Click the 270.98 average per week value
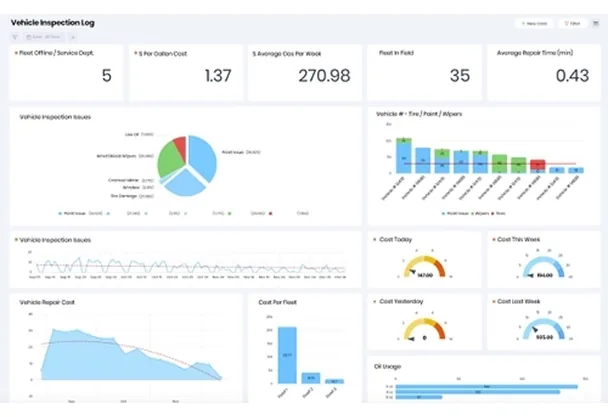 (x=324, y=76)
